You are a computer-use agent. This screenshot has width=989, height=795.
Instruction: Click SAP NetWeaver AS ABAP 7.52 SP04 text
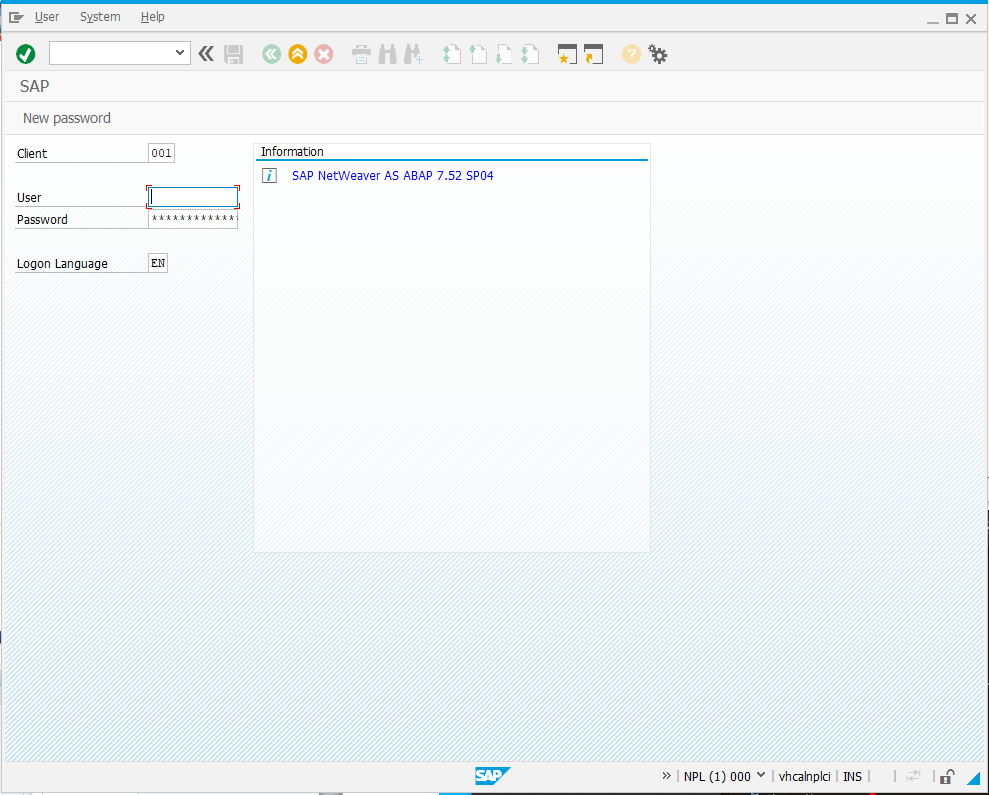(392, 176)
